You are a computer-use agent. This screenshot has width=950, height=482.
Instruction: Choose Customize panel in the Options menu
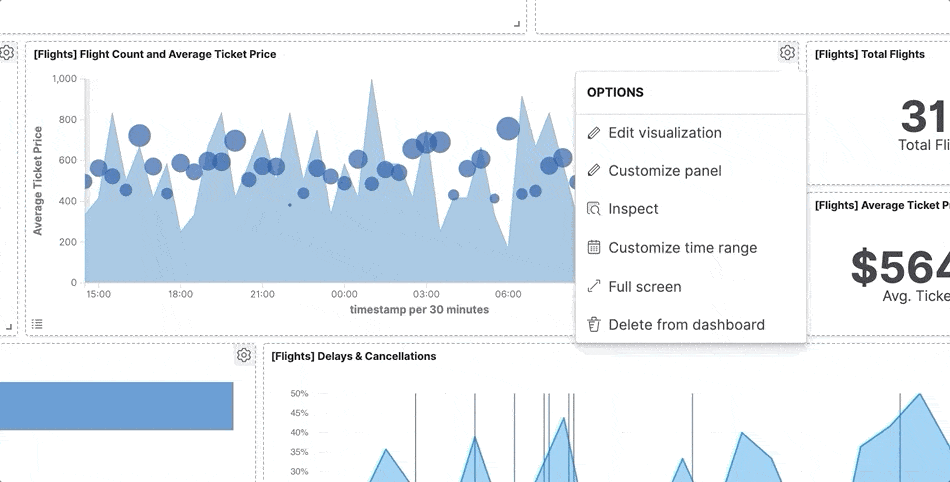pos(664,170)
